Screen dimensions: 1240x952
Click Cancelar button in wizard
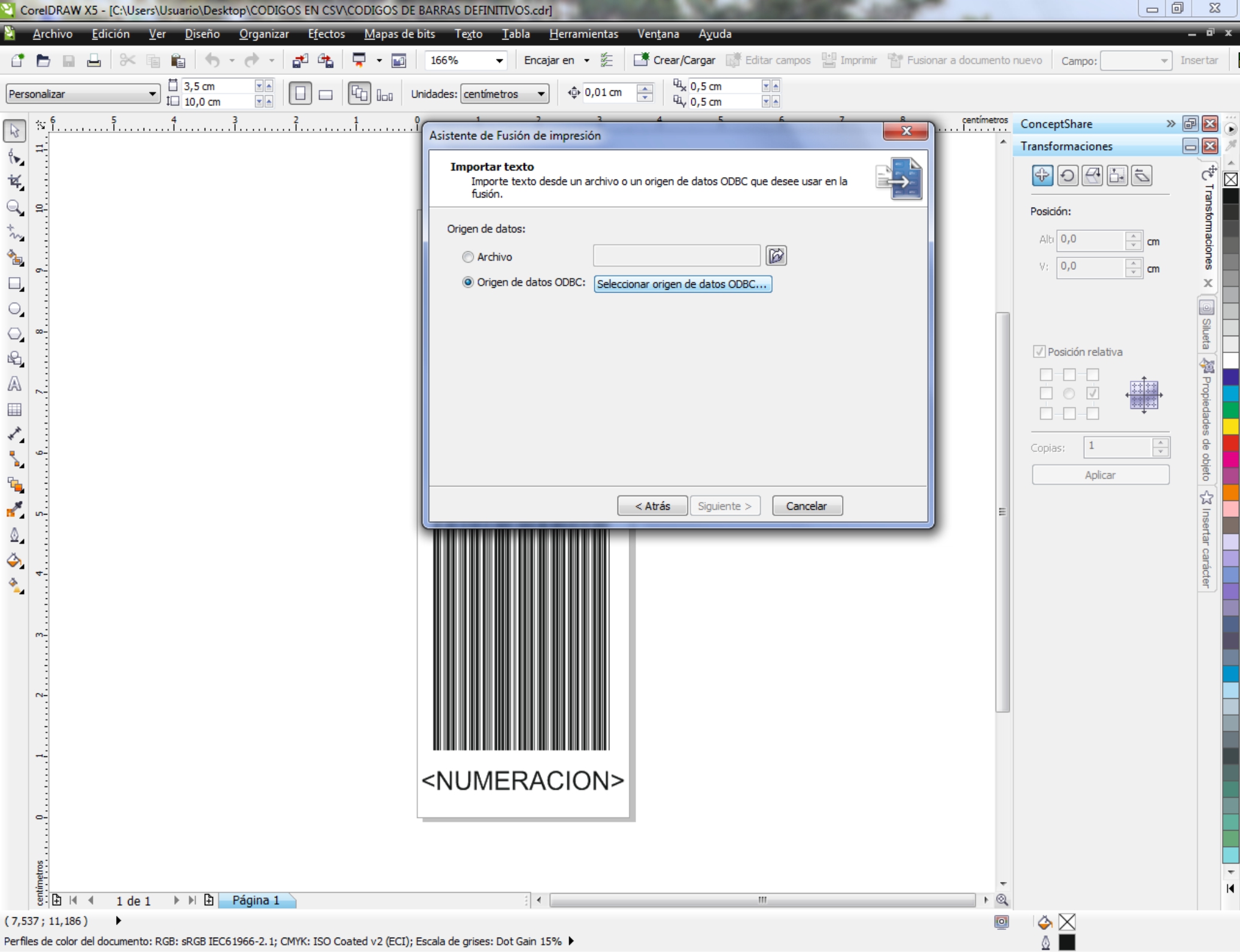(x=807, y=506)
